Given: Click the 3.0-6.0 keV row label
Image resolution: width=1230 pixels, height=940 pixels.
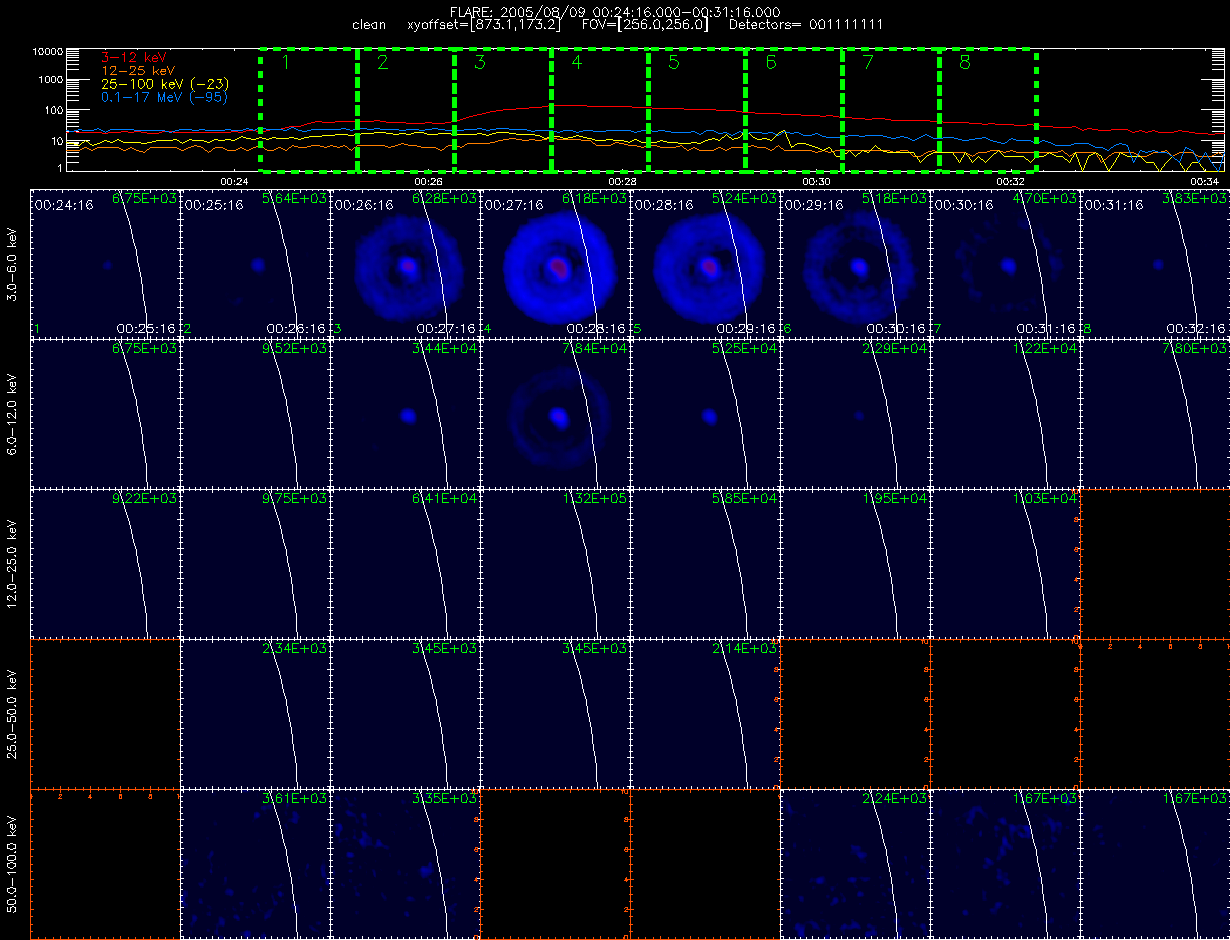Looking at the screenshot, I should point(11,264).
